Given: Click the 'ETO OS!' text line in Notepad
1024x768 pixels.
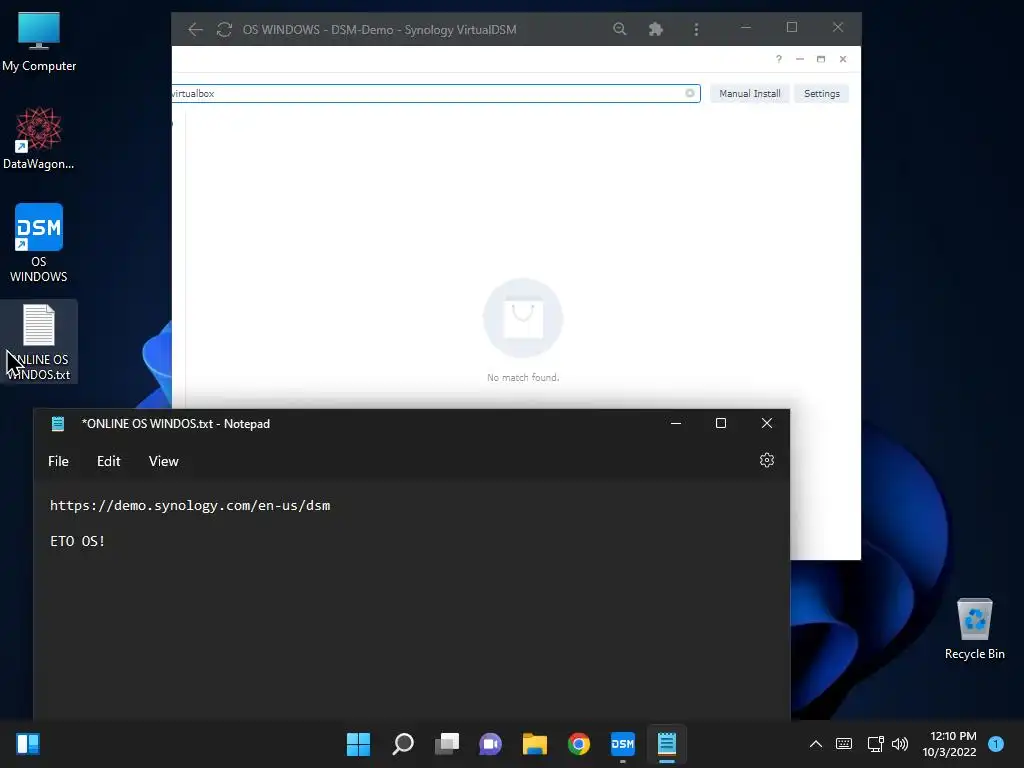Looking at the screenshot, I should click(78, 541).
